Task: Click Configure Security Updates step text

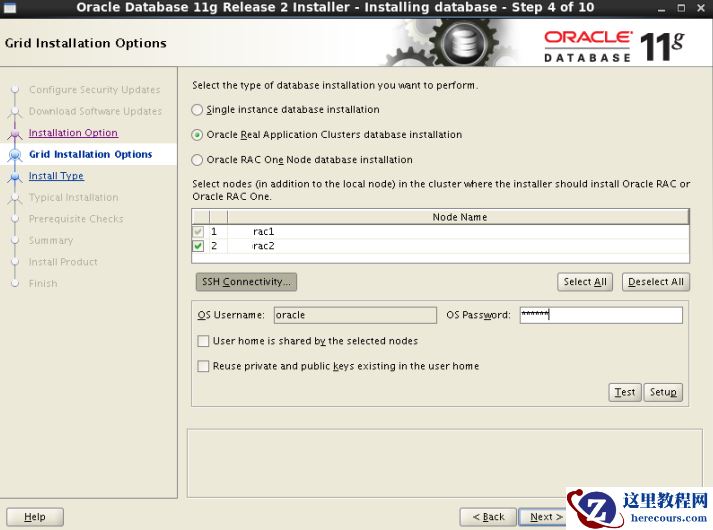Action: (x=95, y=90)
